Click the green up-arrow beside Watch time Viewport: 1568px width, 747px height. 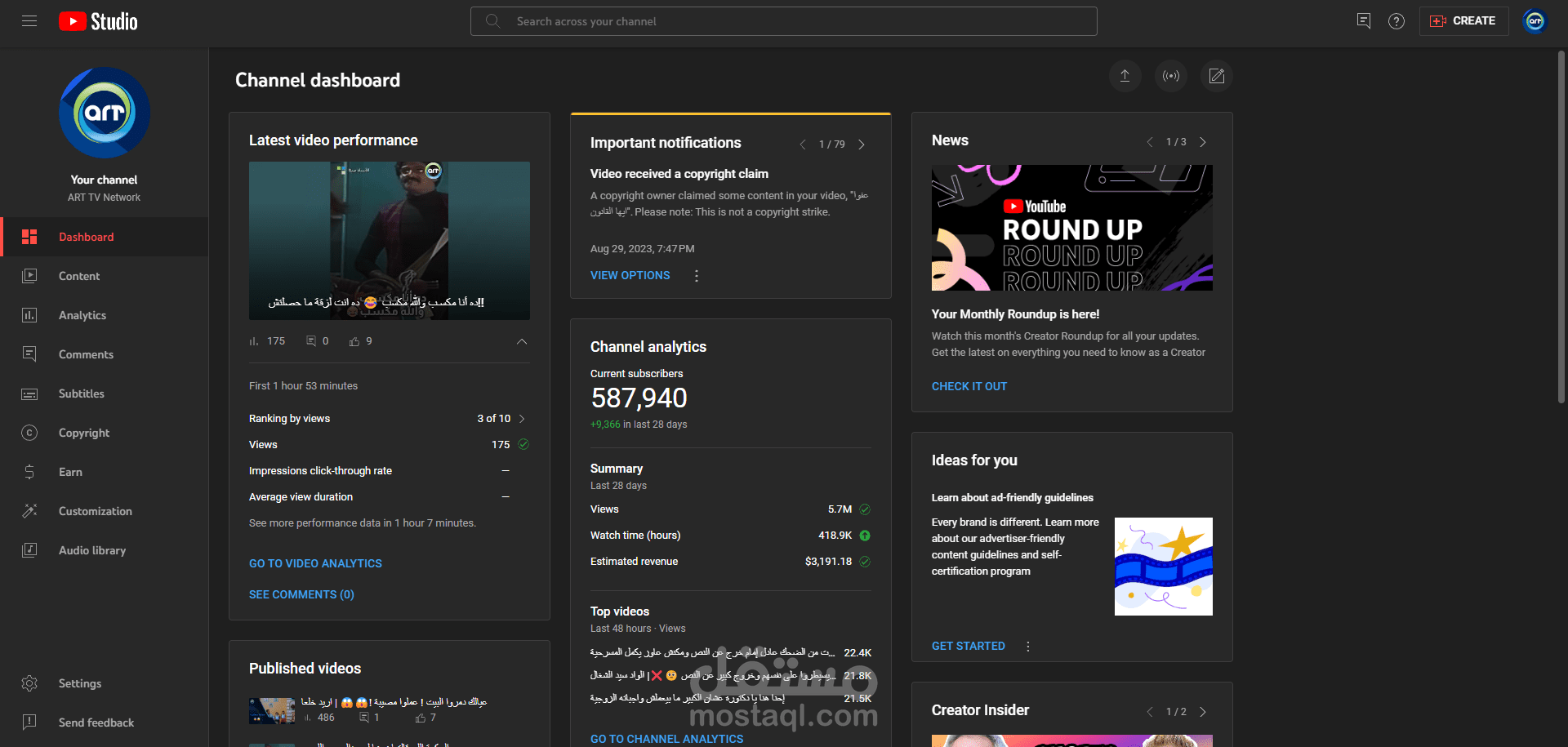click(865, 536)
